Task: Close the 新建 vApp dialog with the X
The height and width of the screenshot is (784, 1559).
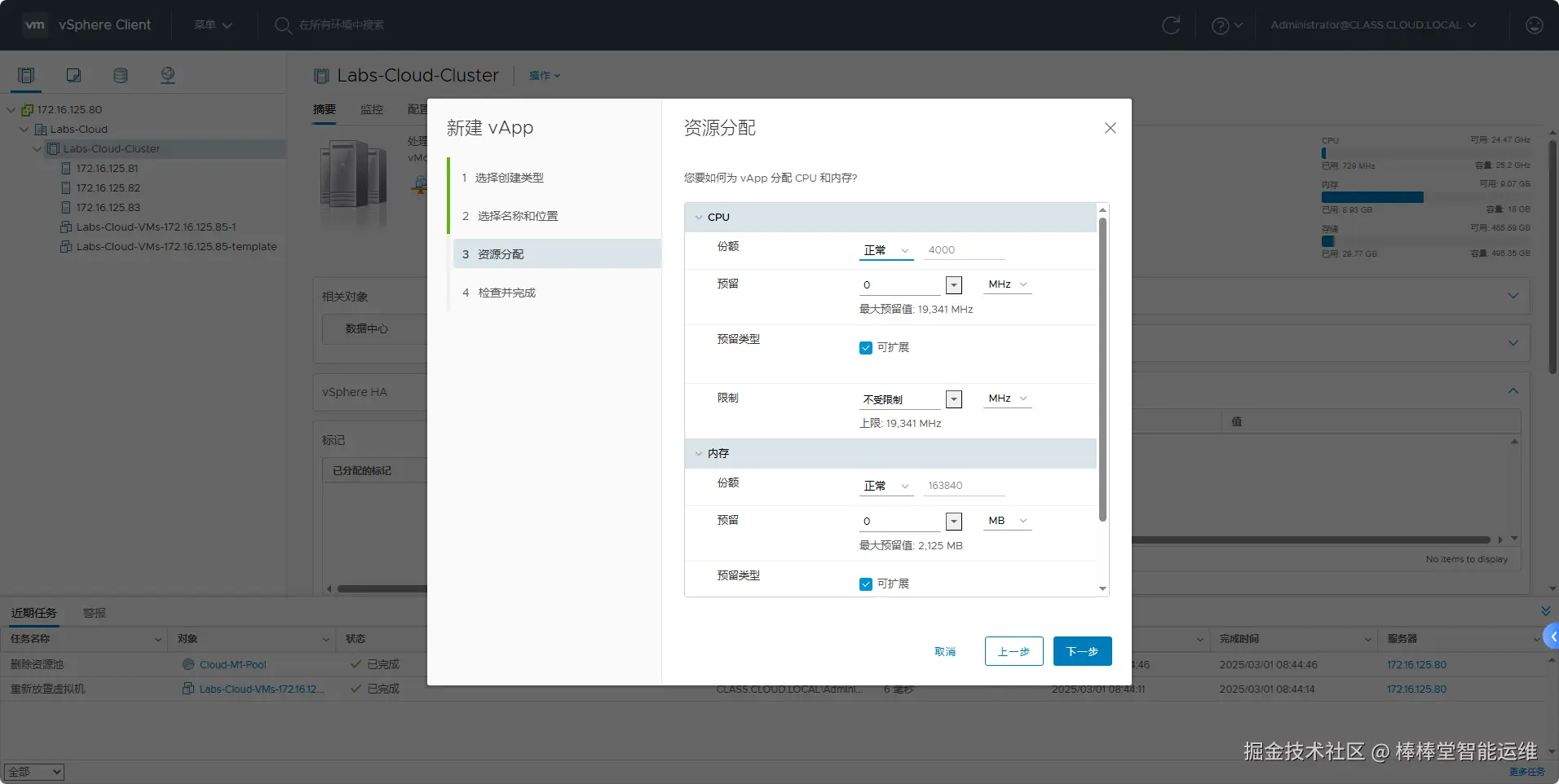Action: (1110, 128)
